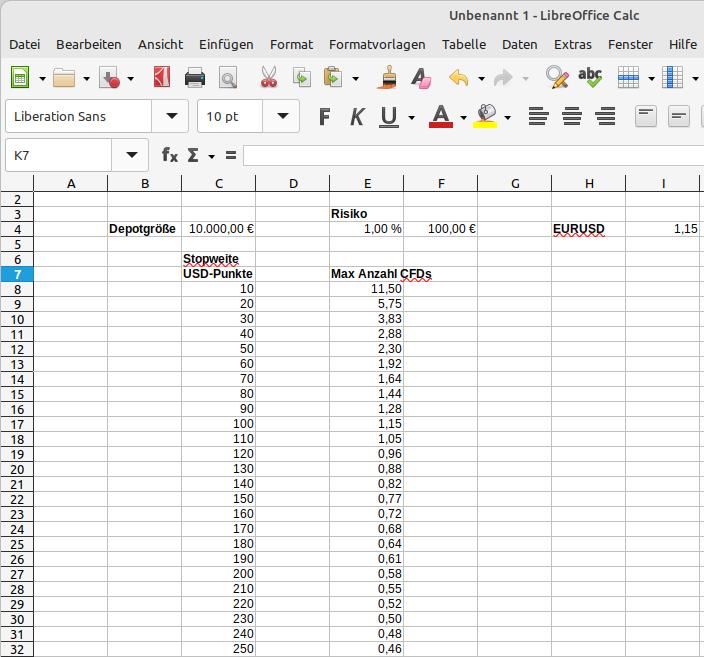This screenshot has width=704, height=657.
Task: Expand the 10 pt font size dropdown
Action: [283, 116]
